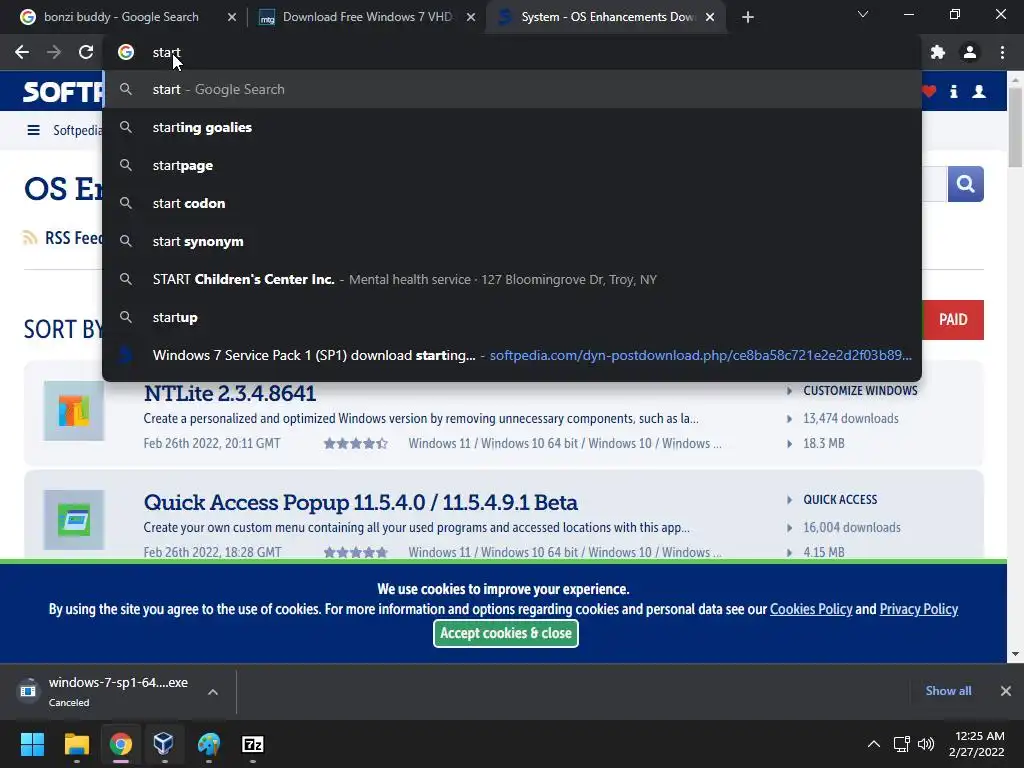Click the Softpedia blue search button

pyautogui.click(x=965, y=184)
